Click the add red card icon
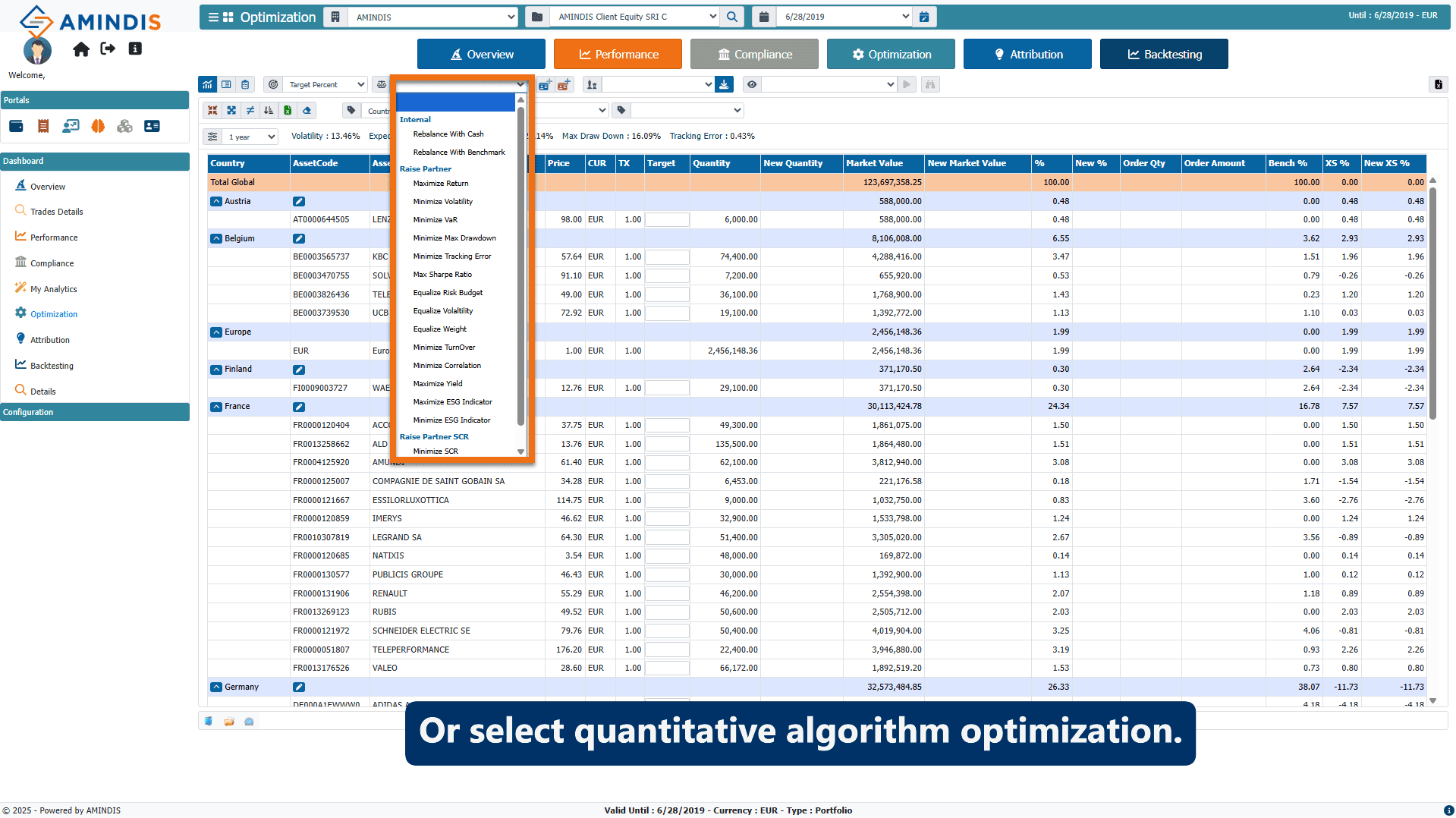This screenshot has height=818, width=1456. [563, 84]
